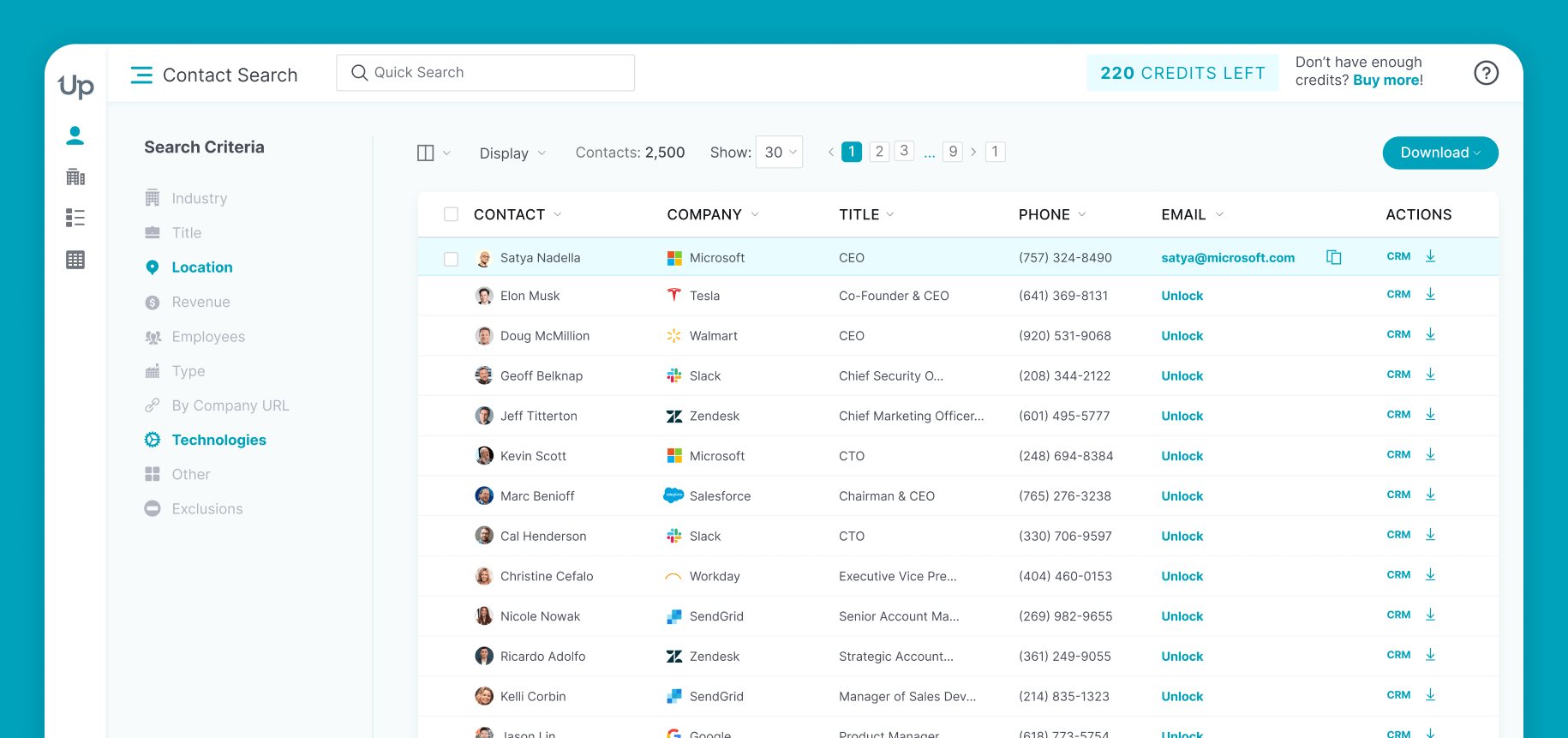Click Elon Musk's avatar
Image resolution: width=1568 pixels, height=738 pixels.
484,296
